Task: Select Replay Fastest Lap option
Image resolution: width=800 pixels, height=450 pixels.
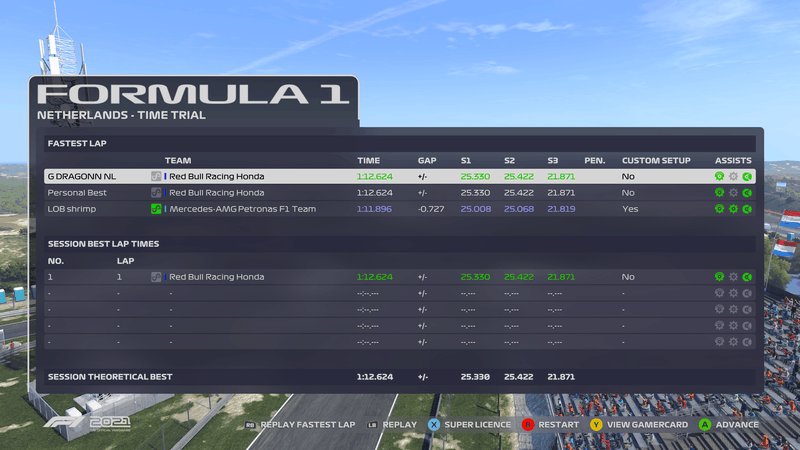Action: click(x=308, y=425)
